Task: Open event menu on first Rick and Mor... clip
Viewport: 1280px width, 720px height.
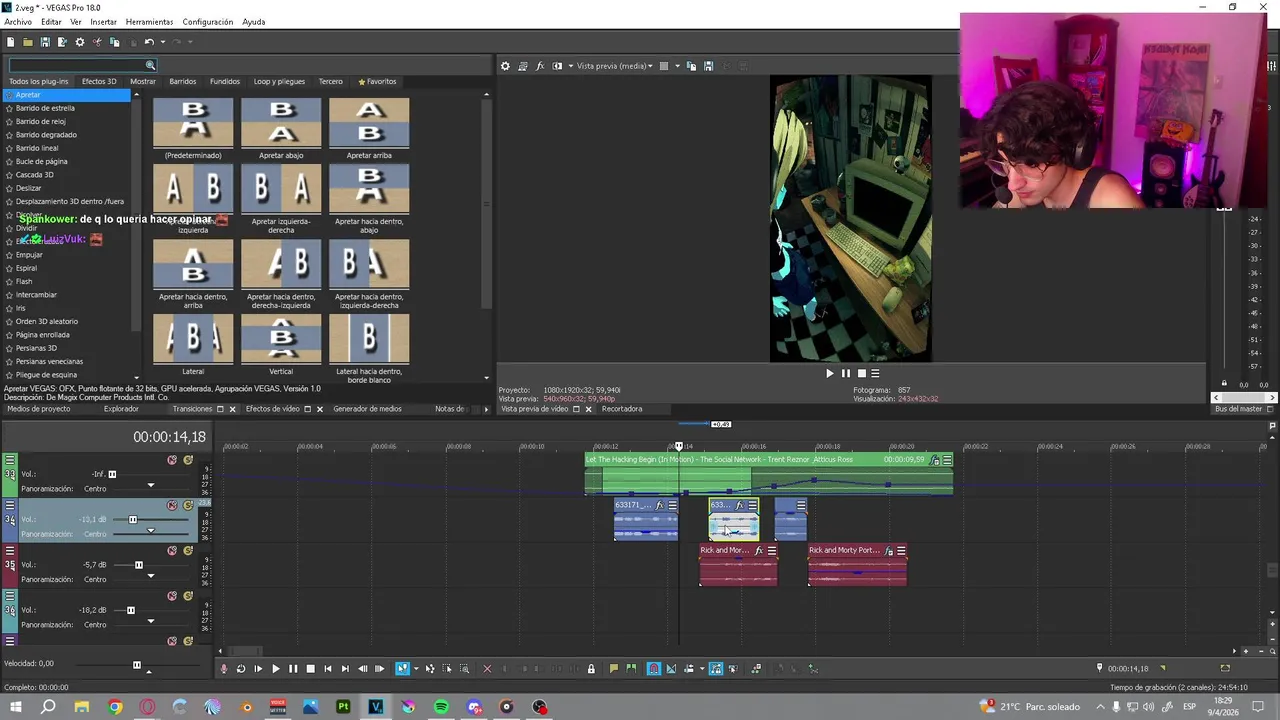Action: point(771,551)
